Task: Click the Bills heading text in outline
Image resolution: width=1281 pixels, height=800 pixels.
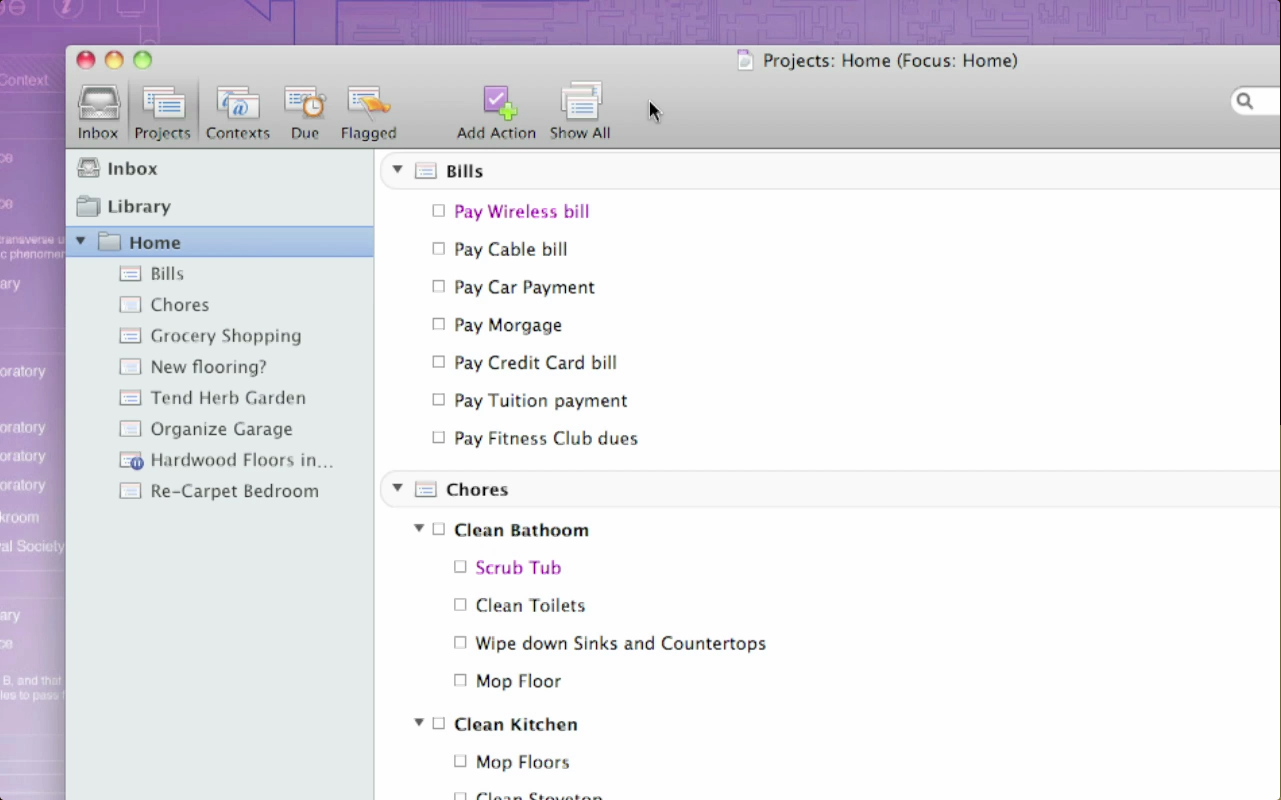Action: click(465, 172)
